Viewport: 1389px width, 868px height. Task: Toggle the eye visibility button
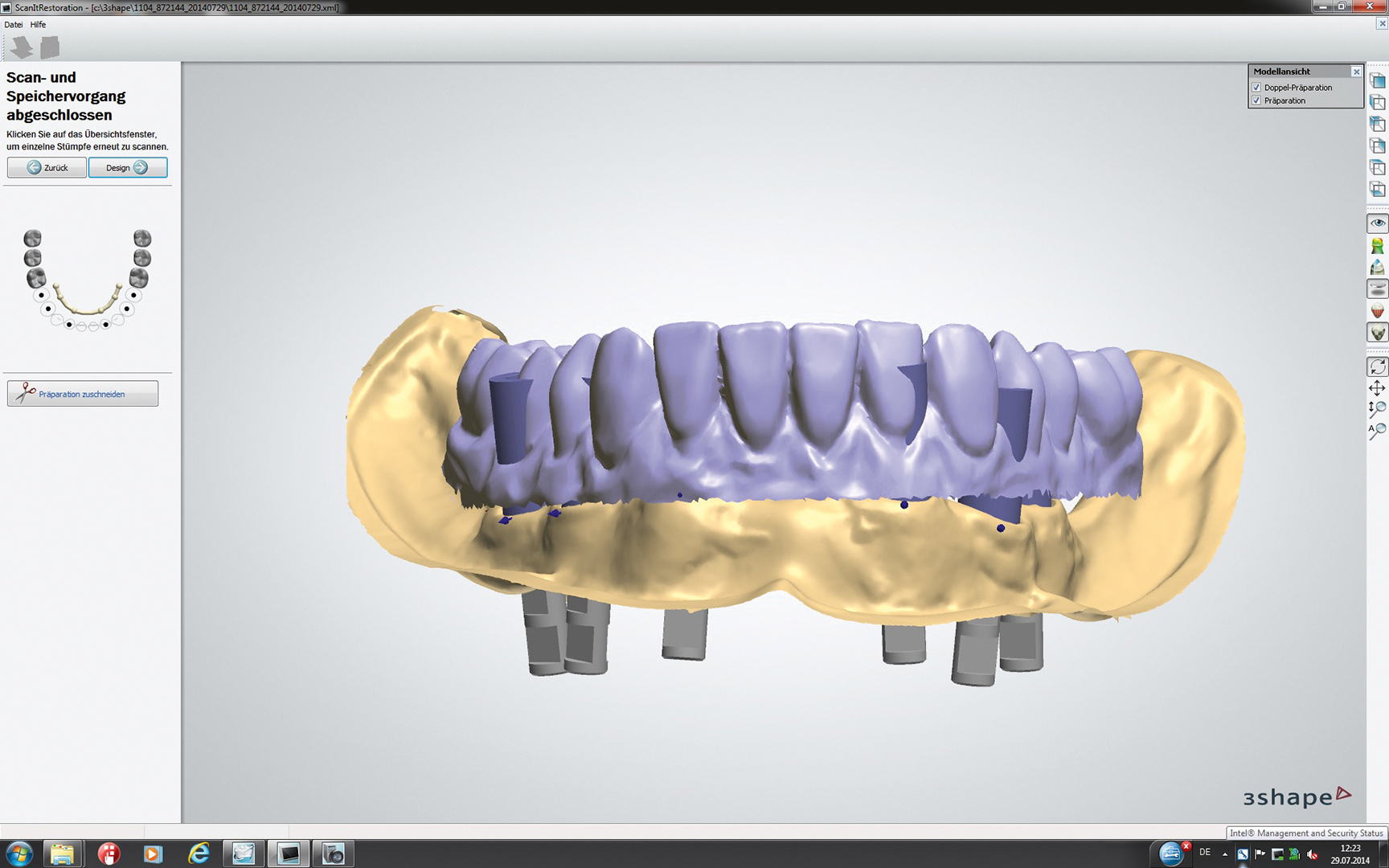pos(1377,223)
